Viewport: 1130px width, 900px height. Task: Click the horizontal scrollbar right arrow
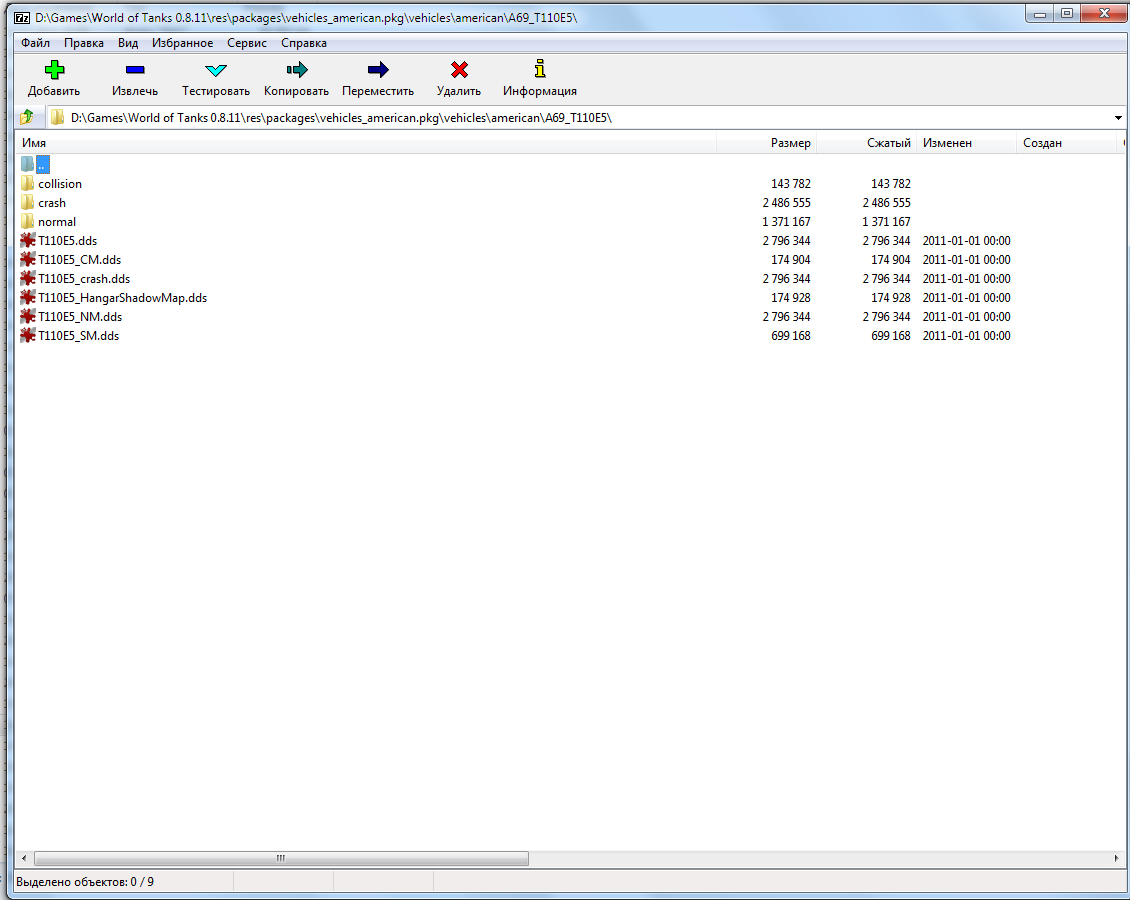click(1116, 858)
